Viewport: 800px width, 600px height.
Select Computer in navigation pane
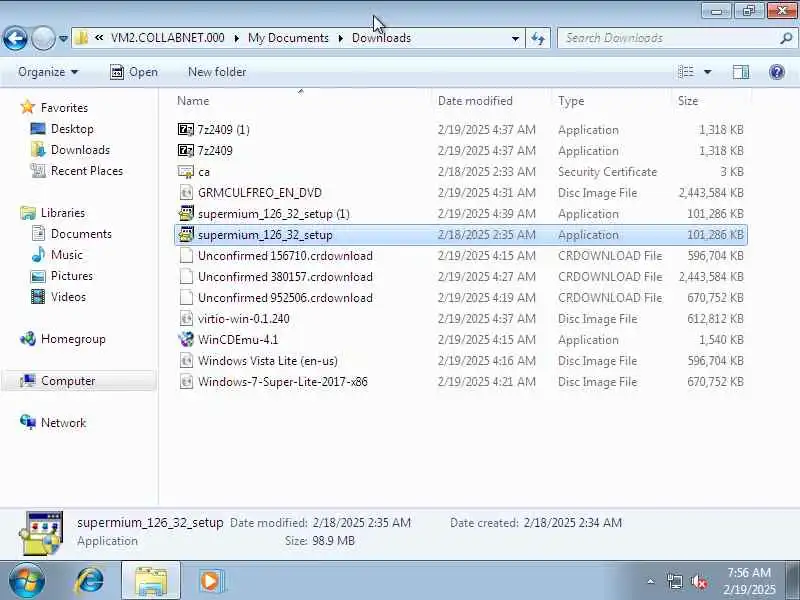68,381
